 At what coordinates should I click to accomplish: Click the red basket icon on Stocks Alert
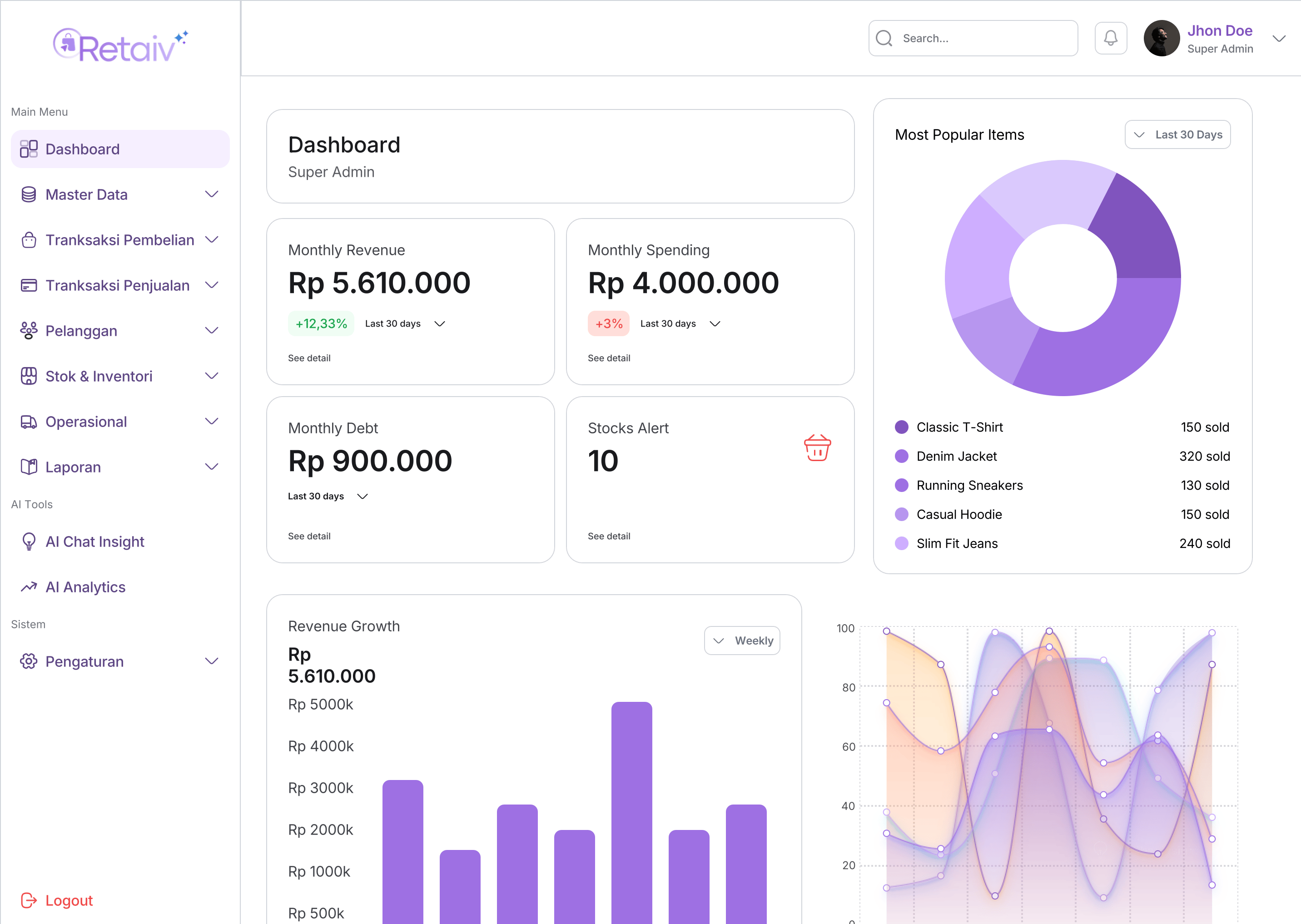818,448
